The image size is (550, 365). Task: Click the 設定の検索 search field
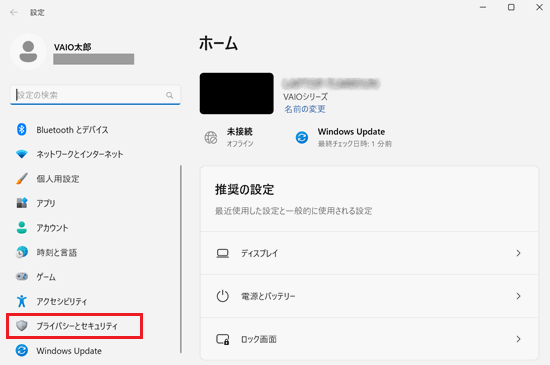point(95,95)
